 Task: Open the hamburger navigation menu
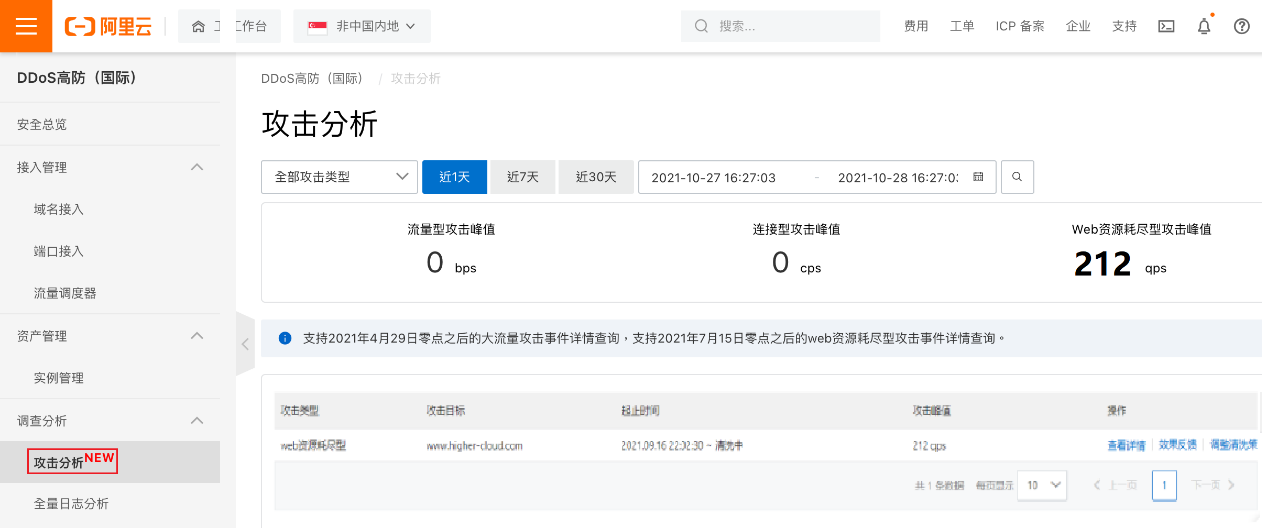[x=26, y=26]
